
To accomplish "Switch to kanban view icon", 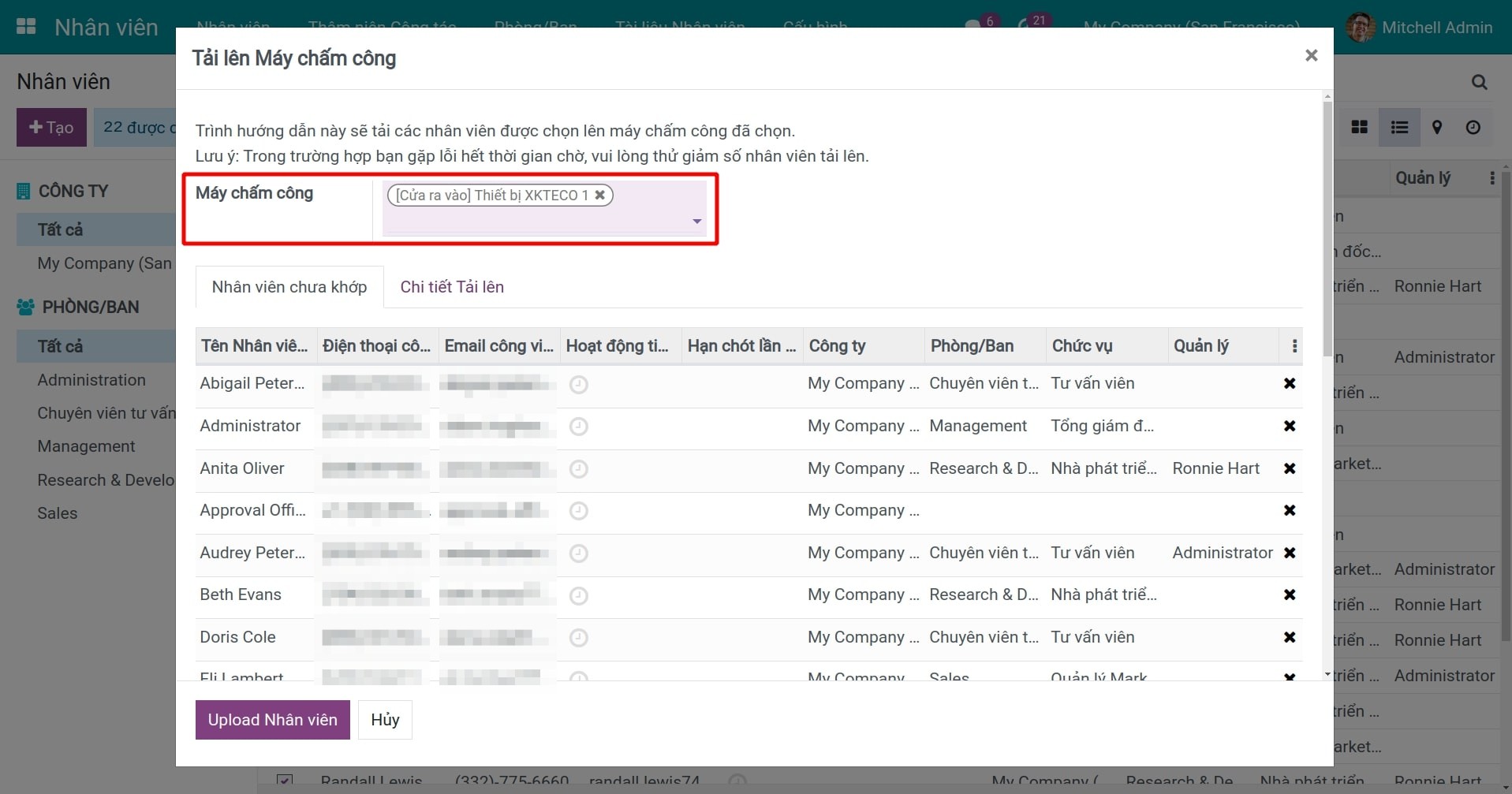I will click(x=1359, y=128).
